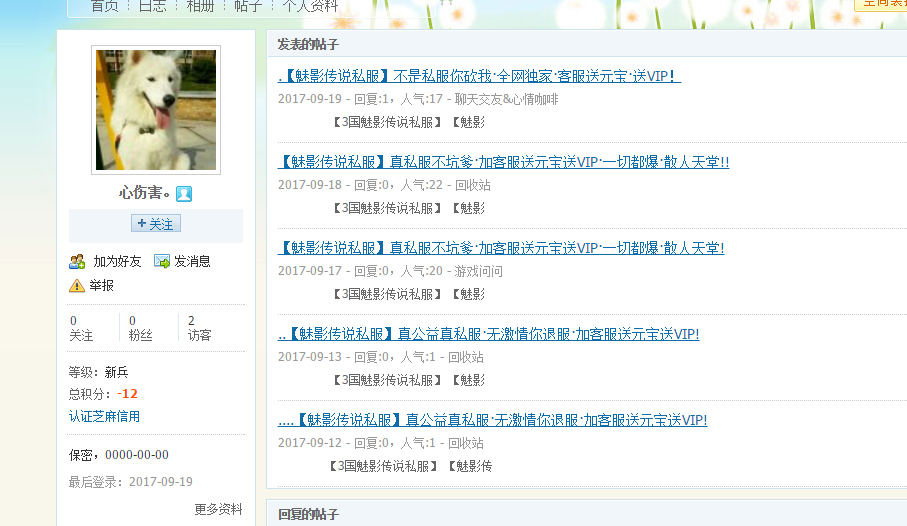Open the 帖子 navigation tab
This screenshot has height=526, width=907.
point(248,6)
